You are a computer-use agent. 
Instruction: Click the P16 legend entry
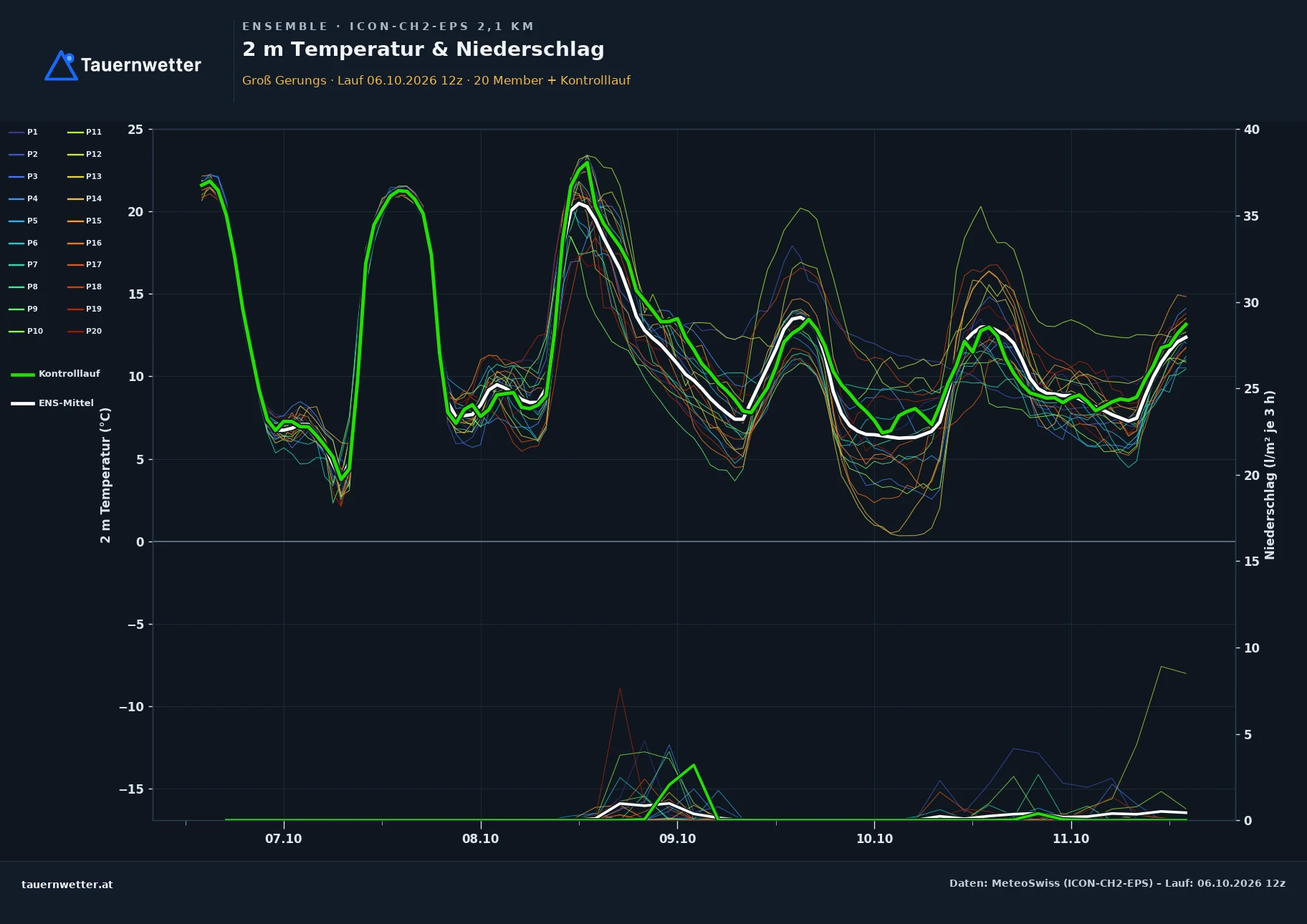click(85, 243)
